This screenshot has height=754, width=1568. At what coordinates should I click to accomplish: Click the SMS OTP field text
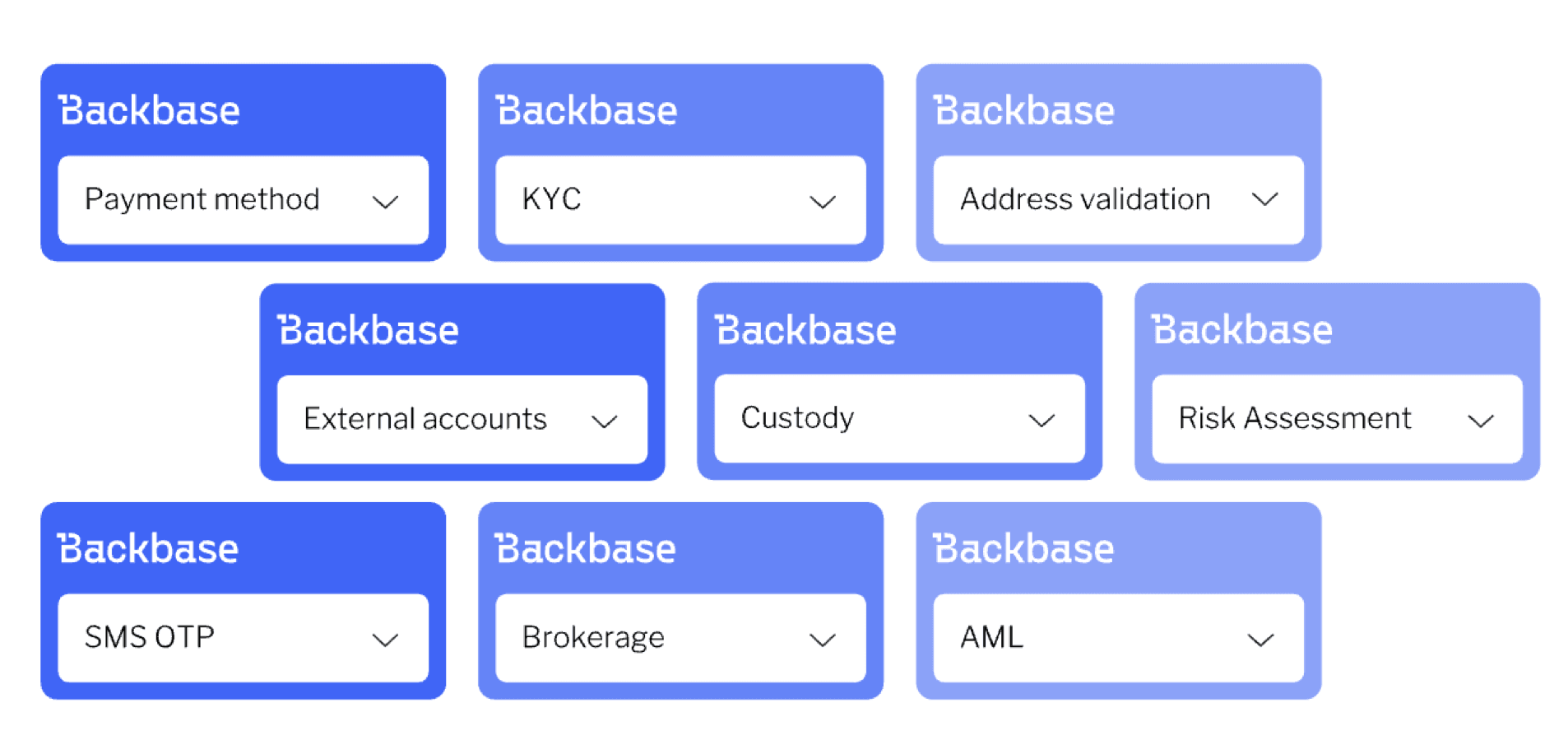click(150, 637)
